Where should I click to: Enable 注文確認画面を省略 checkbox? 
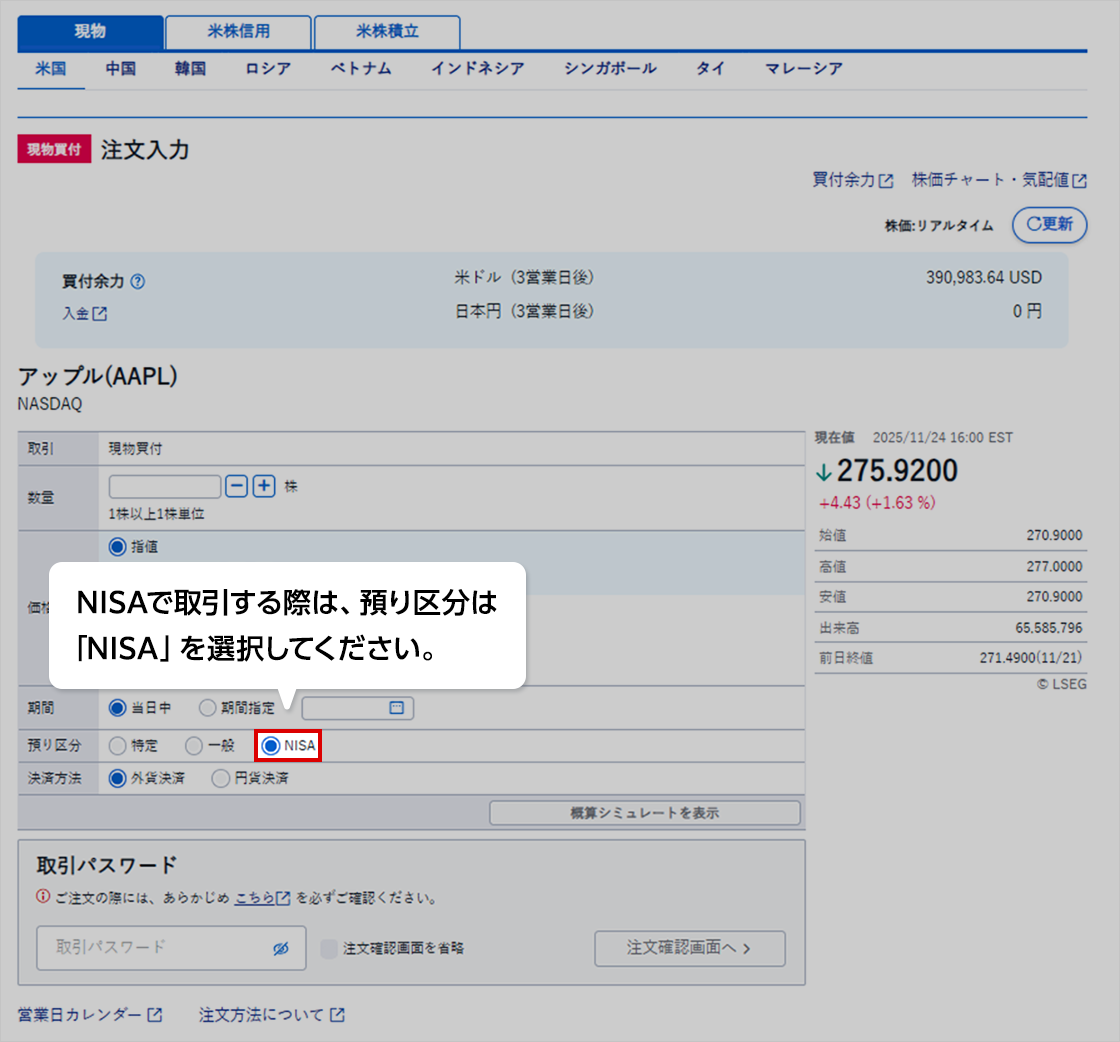(x=329, y=948)
